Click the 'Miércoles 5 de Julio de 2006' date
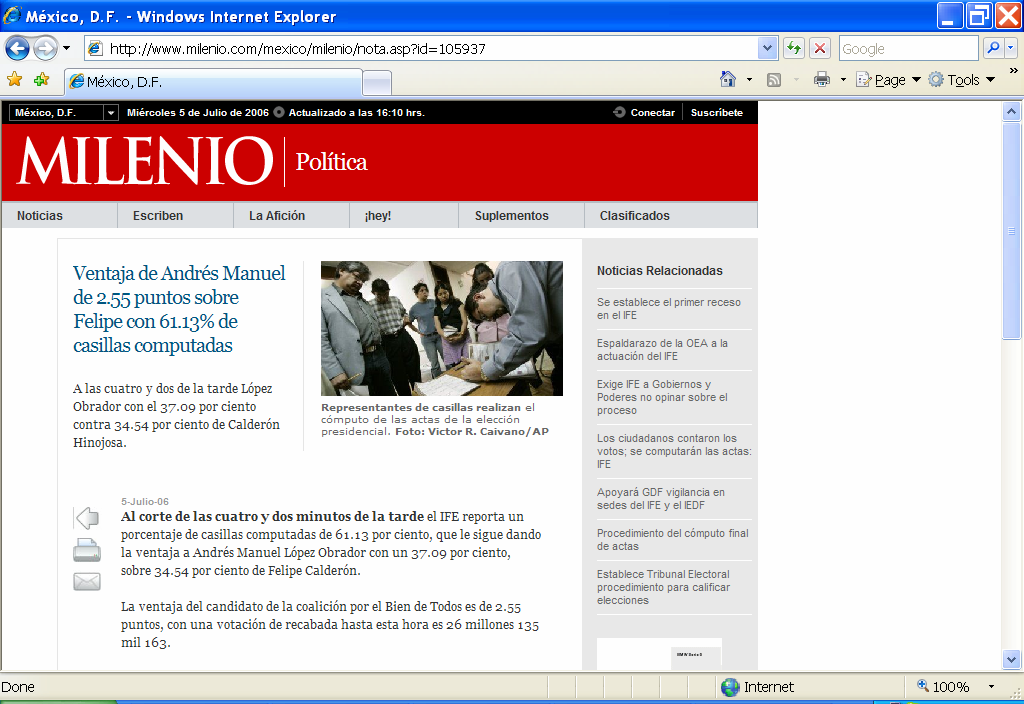The image size is (1024, 704). pyautogui.click(x=198, y=112)
